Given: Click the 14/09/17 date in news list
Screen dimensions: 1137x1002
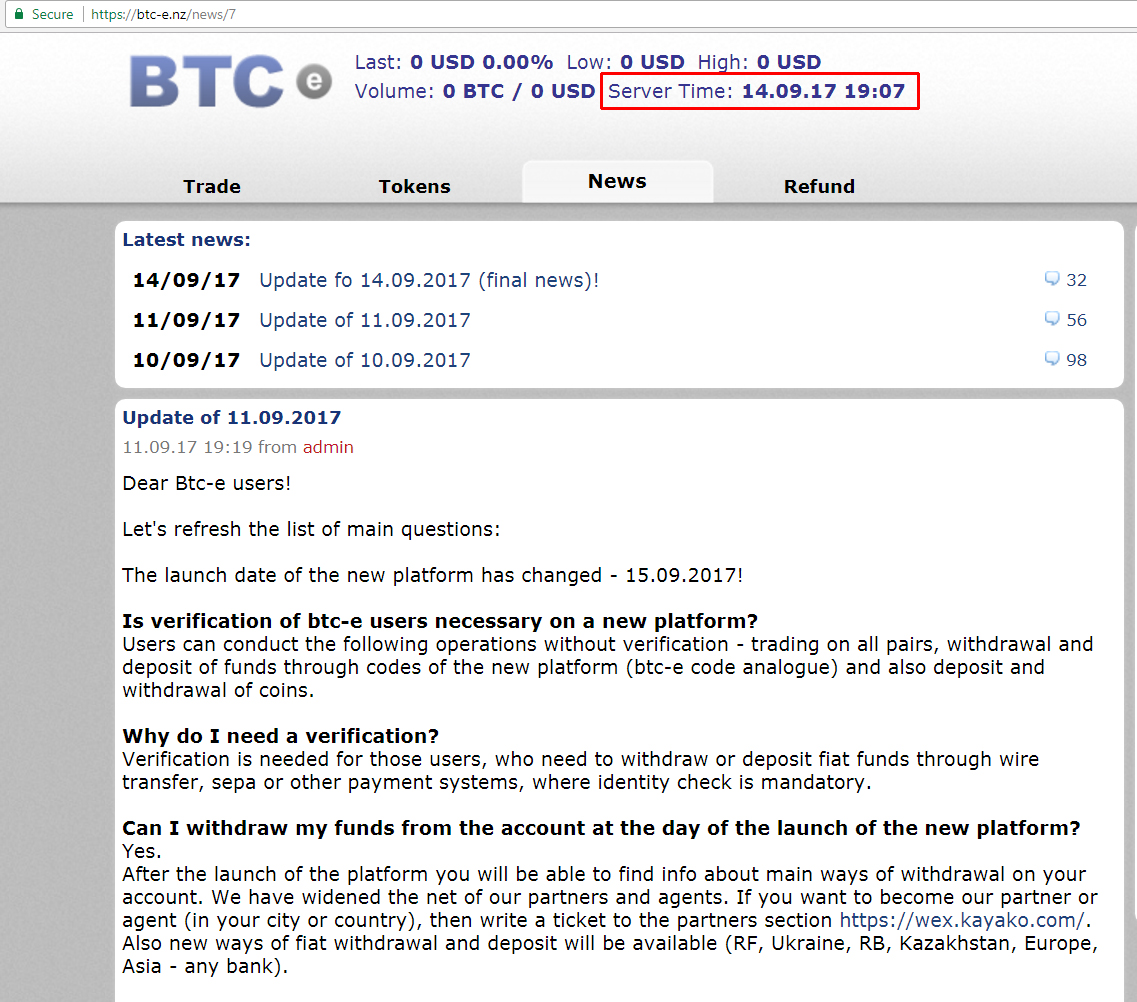Looking at the screenshot, I should (x=186, y=280).
